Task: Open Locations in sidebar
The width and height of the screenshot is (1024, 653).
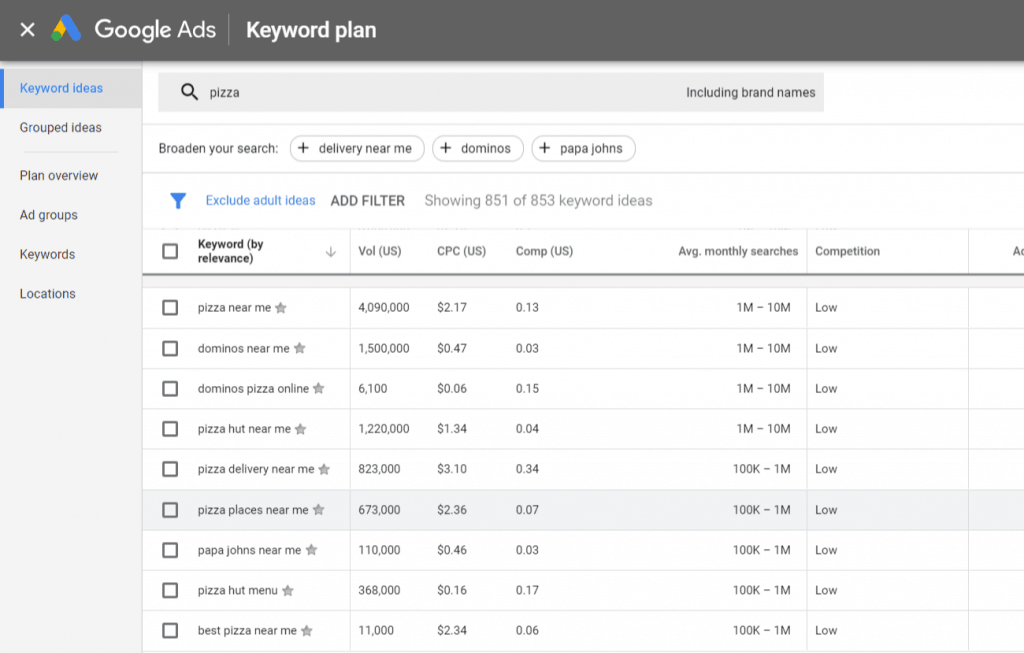Action: [x=48, y=294]
